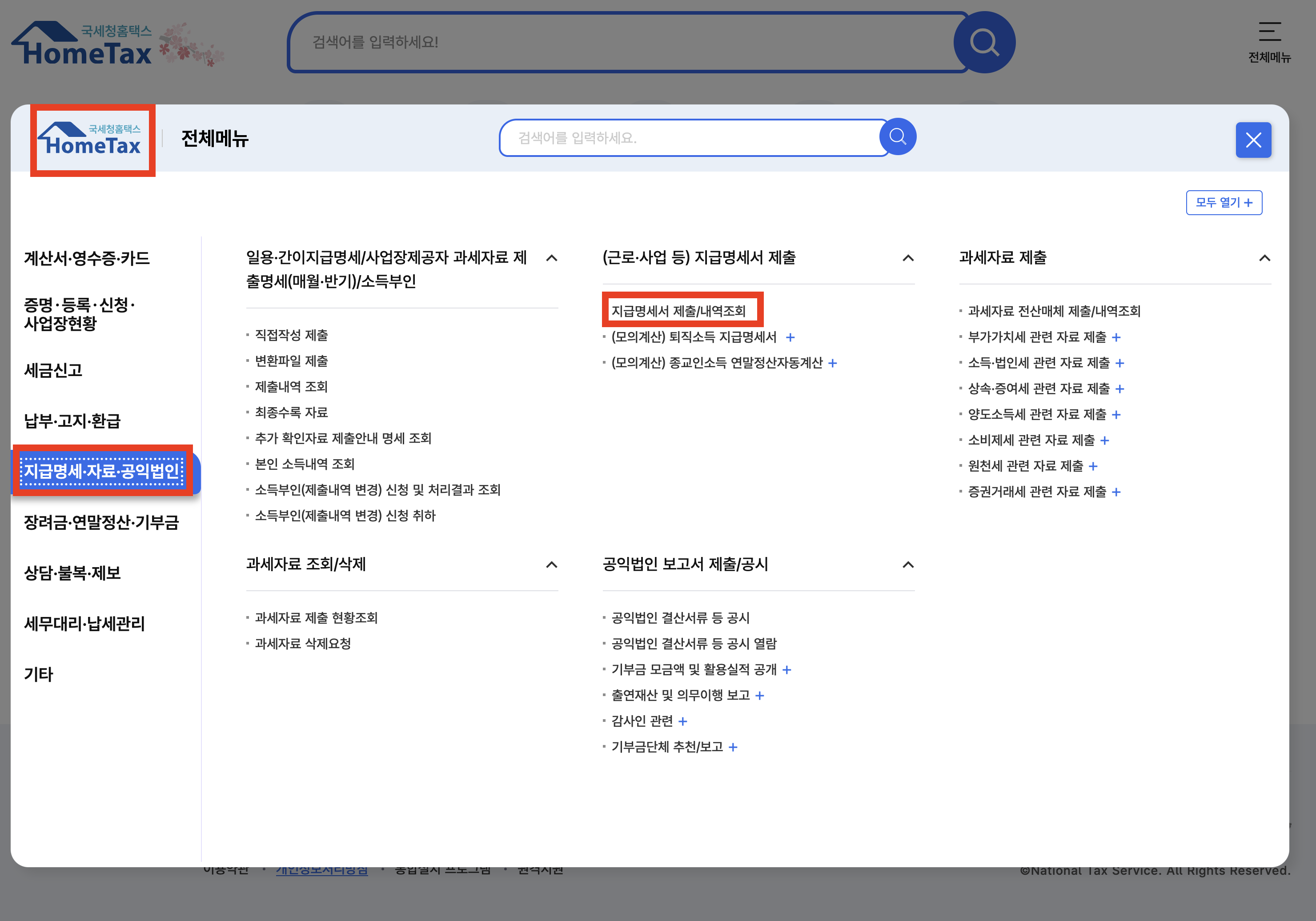The width and height of the screenshot is (1316, 921).
Task: Open 지급명세서 제출/내역조회 link
Action: point(678,311)
